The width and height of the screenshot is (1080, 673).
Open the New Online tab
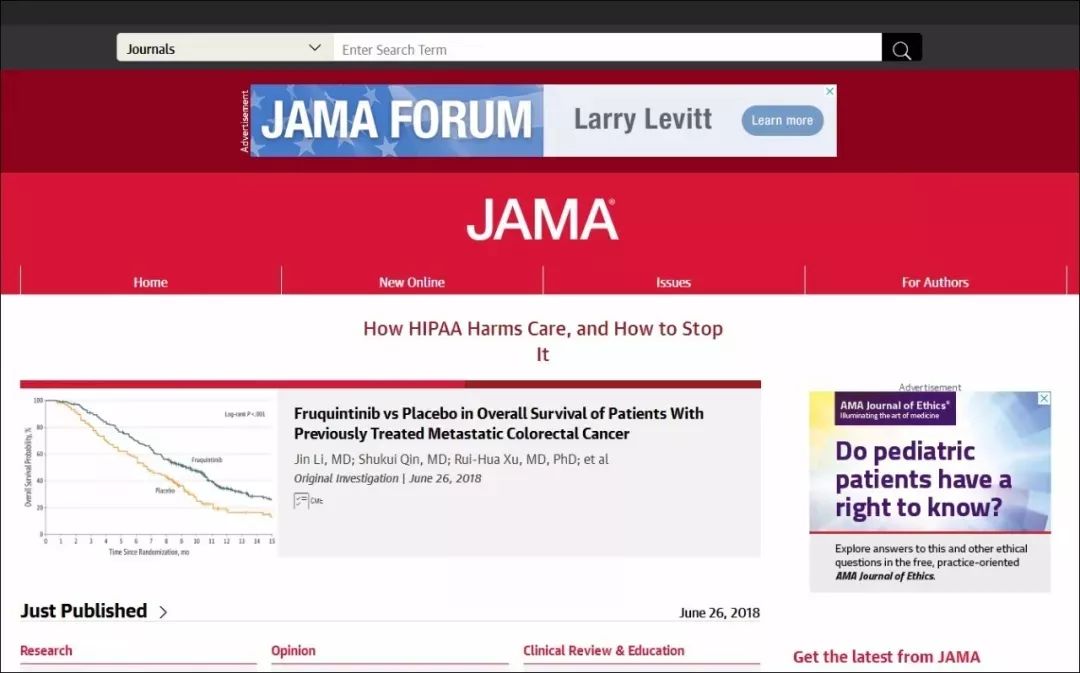412,282
